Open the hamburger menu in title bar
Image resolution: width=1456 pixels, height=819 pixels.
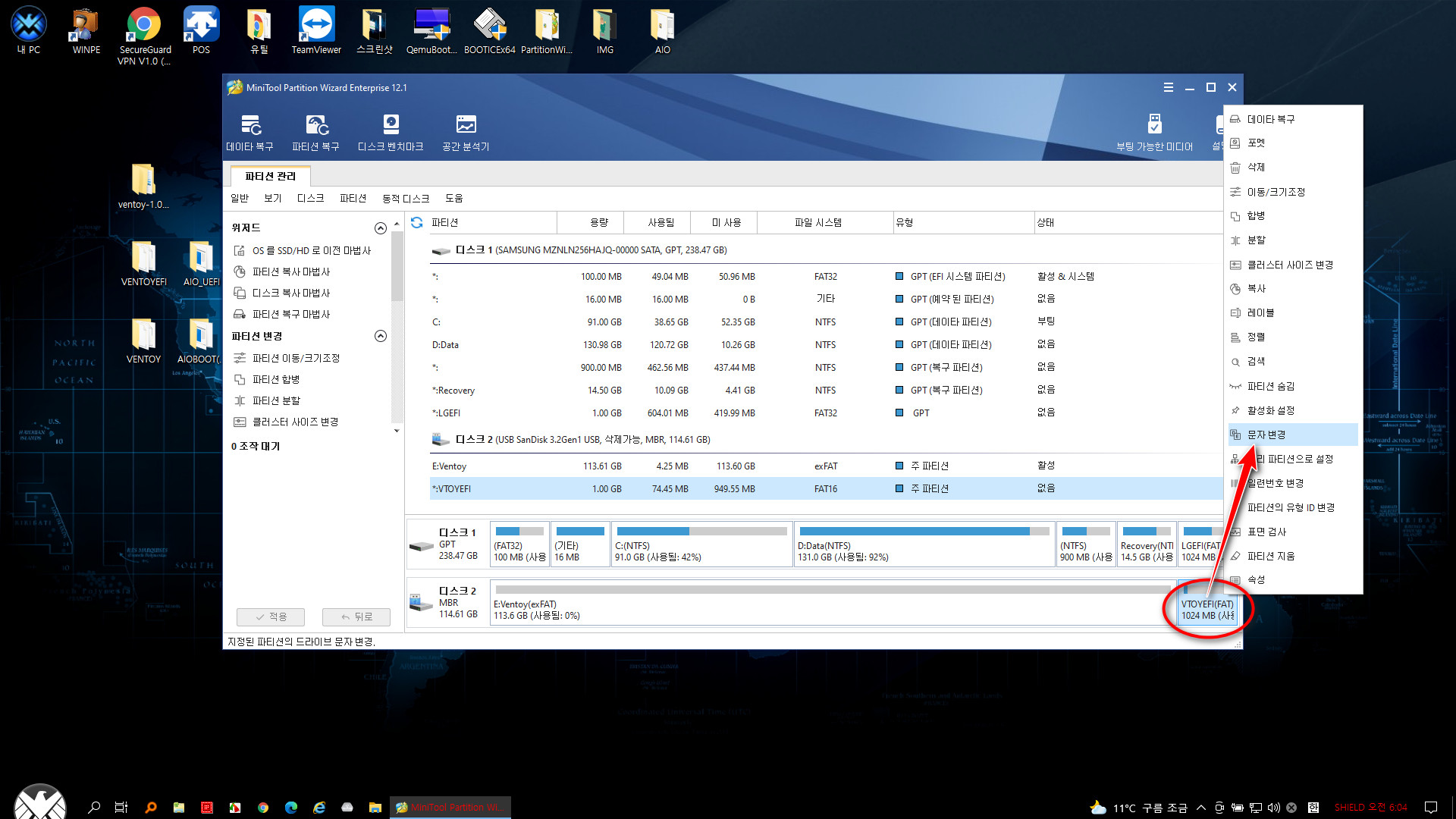coord(1168,87)
